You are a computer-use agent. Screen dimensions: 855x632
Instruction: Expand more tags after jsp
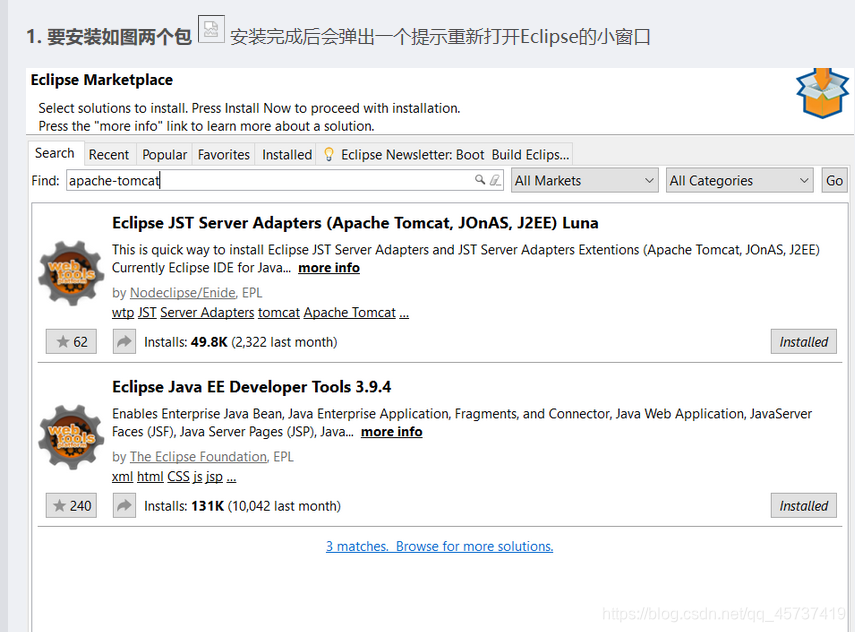click(231, 478)
